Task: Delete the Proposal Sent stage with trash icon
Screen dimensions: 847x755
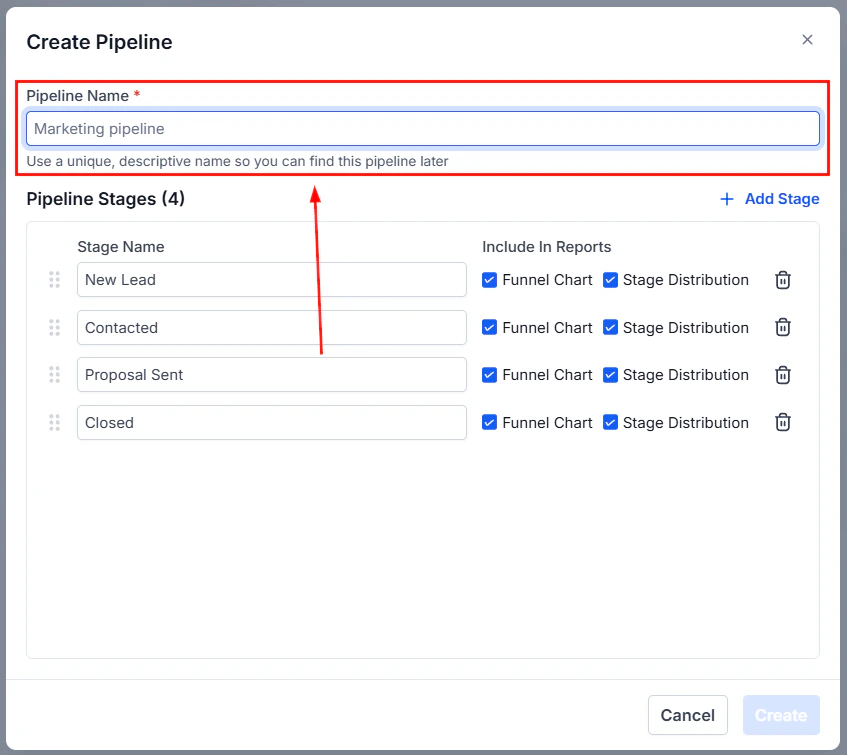Action: click(782, 375)
